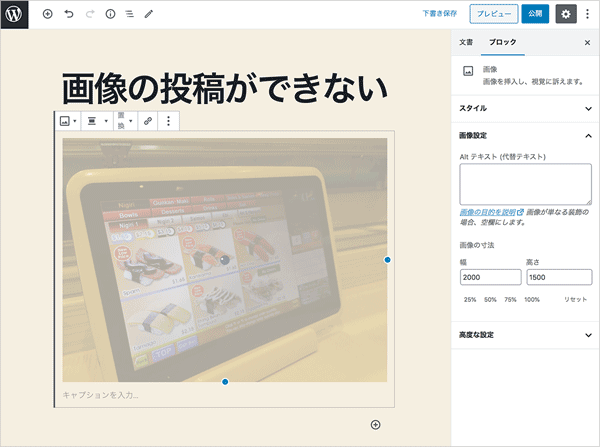The image size is (600, 447).
Task: Click the image's right-edge resize handle
Action: tap(387, 260)
